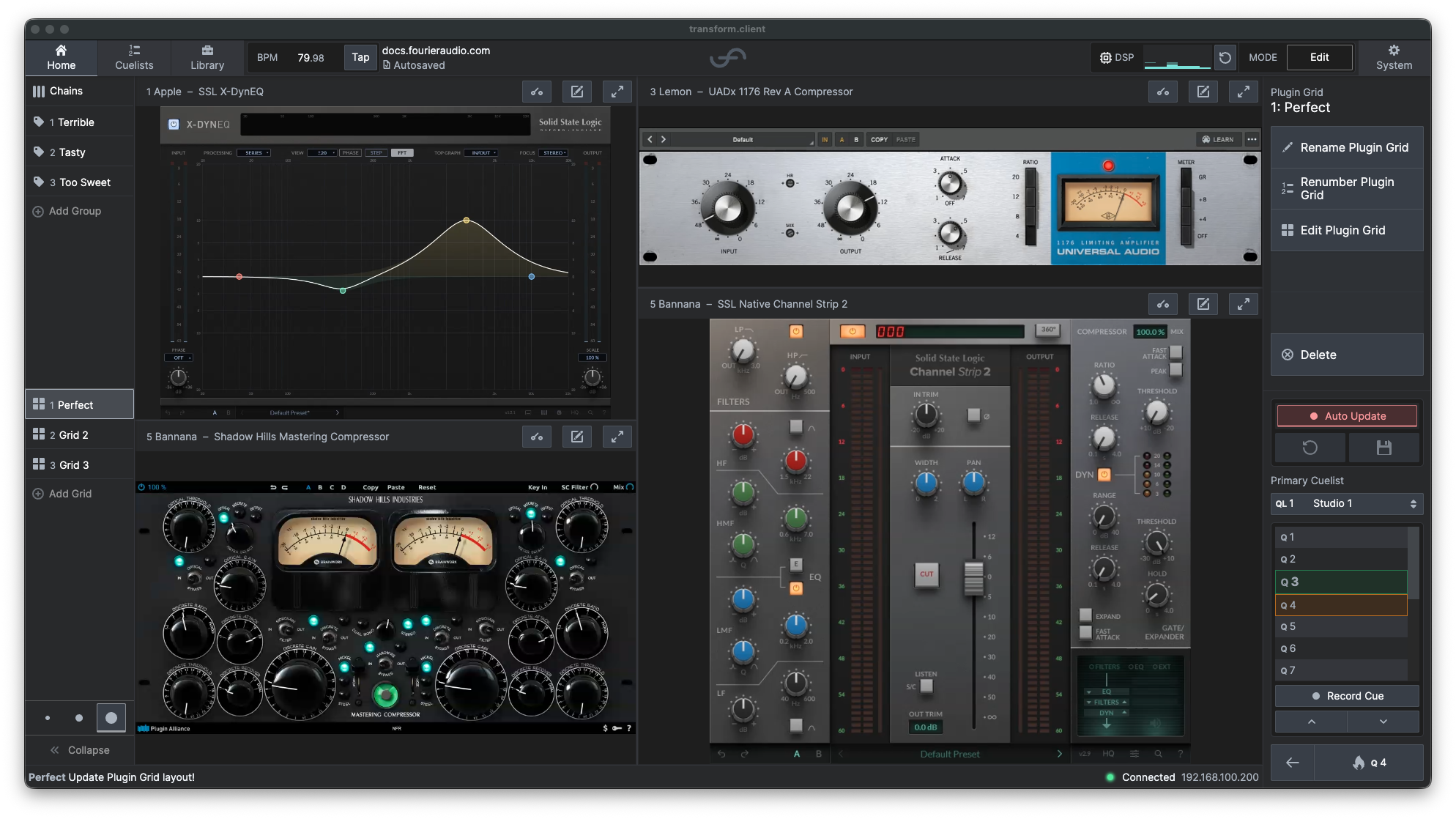Delete the plugin grid
The width and height of the screenshot is (1456, 819).
click(1346, 355)
